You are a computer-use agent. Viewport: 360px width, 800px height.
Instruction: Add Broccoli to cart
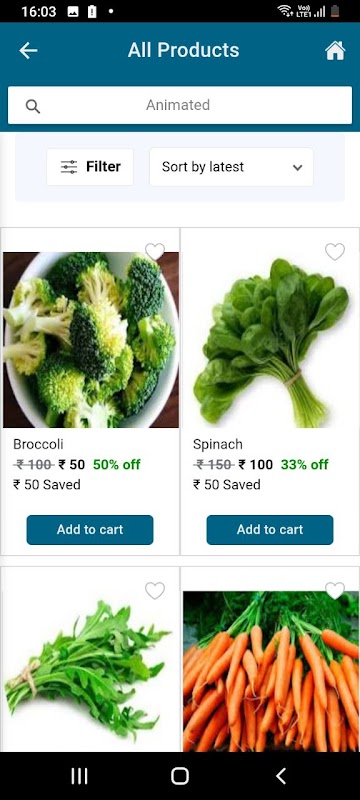point(90,530)
